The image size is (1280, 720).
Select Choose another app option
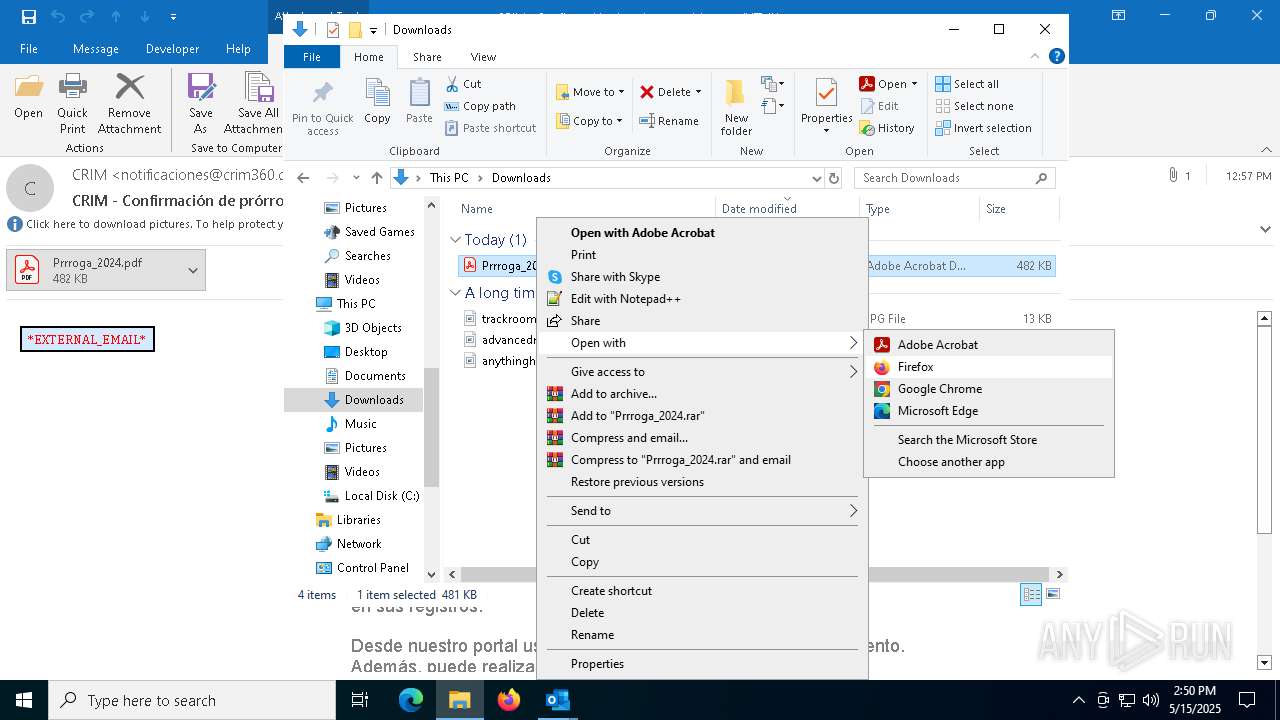[988, 462]
